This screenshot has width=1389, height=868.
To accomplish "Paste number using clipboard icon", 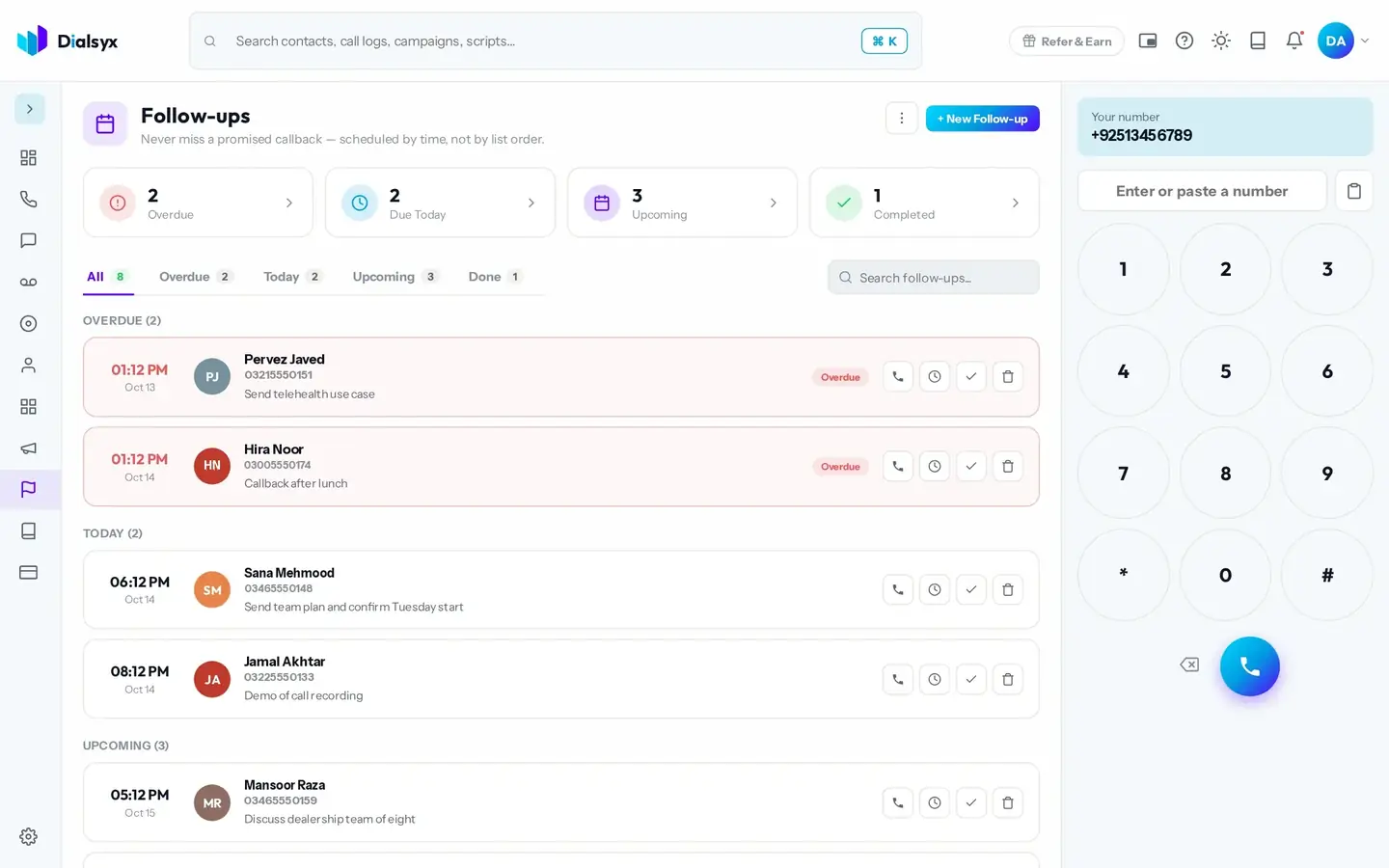I will [x=1354, y=191].
